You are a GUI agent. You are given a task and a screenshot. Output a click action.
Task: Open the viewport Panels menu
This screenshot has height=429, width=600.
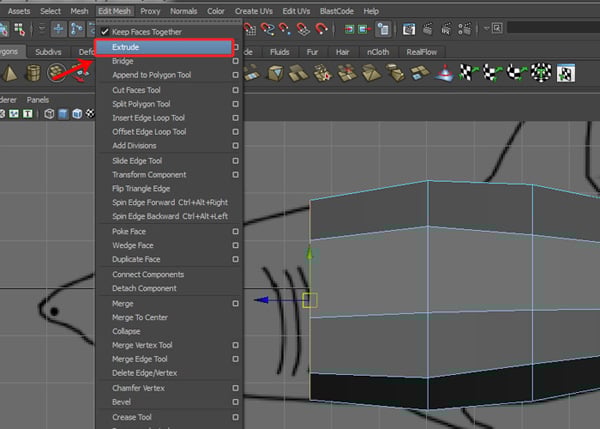point(38,100)
